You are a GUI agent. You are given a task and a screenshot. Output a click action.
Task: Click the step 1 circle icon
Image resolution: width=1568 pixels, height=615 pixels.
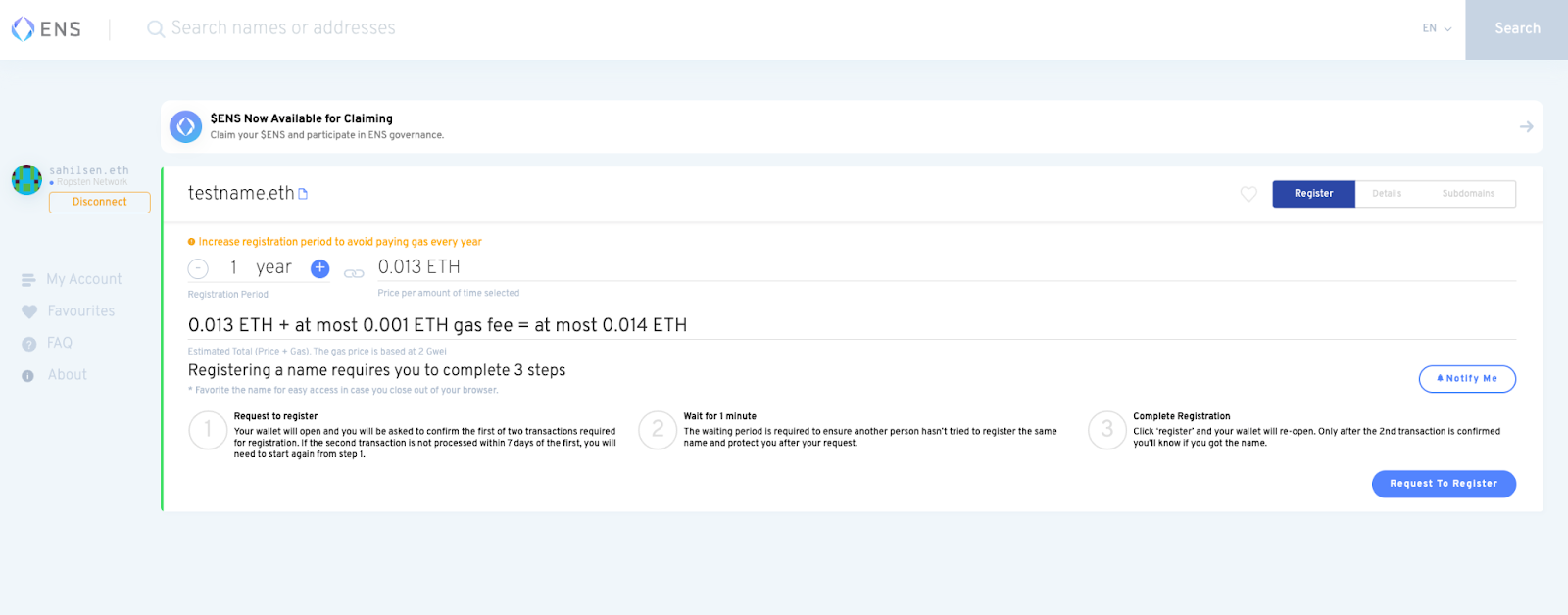pos(208,430)
